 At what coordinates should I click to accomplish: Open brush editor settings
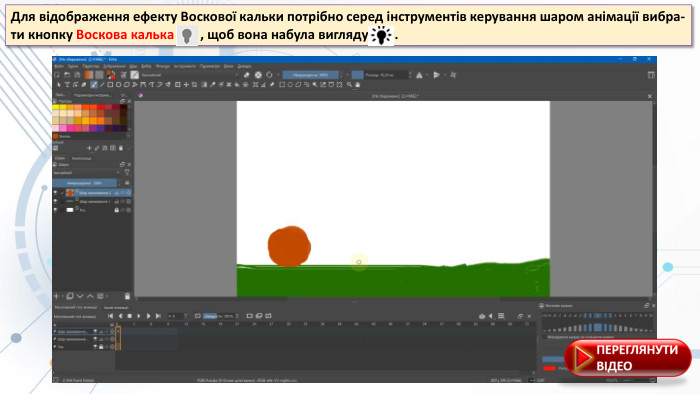(123, 75)
